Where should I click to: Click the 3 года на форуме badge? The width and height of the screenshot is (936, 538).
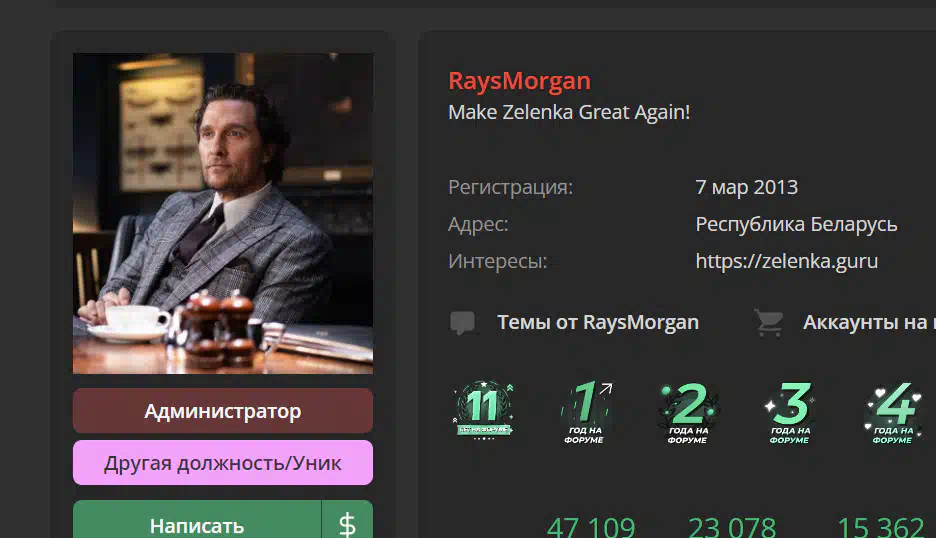[790, 413]
